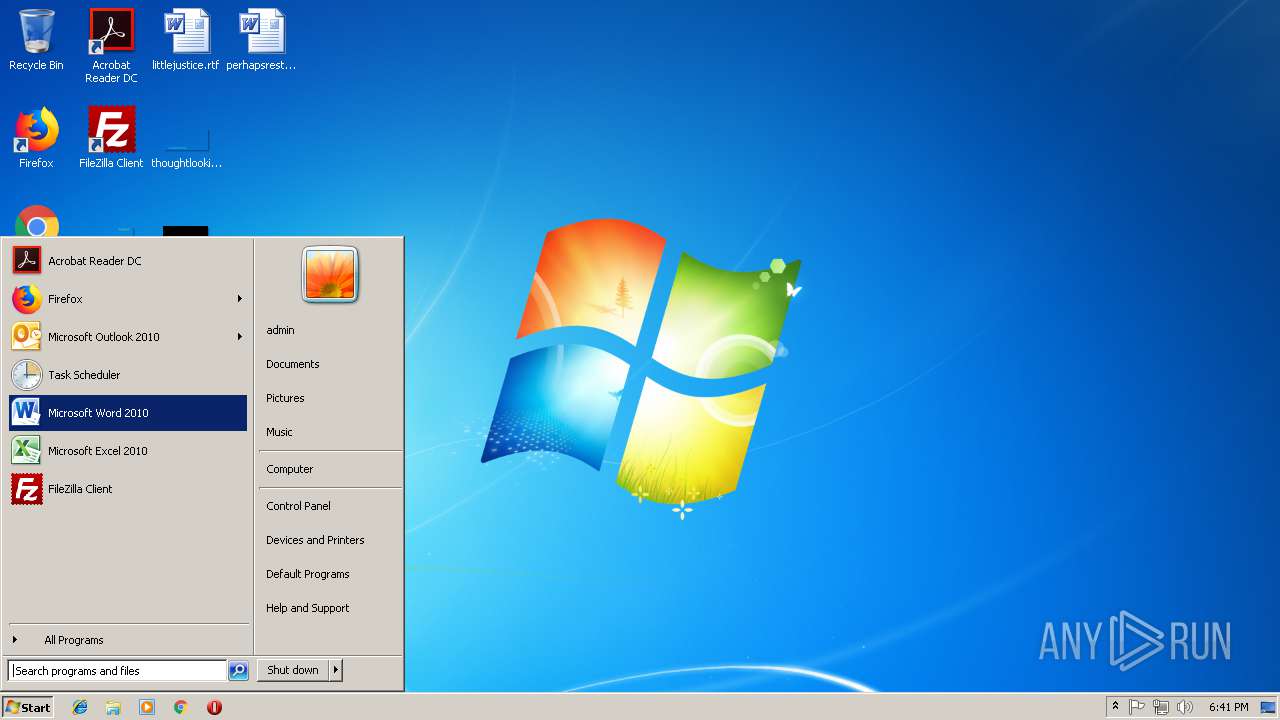Select the Acrobat Reader DC desktop shortcut
The height and width of the screenshot is (720, 1280).
(111, 46)
